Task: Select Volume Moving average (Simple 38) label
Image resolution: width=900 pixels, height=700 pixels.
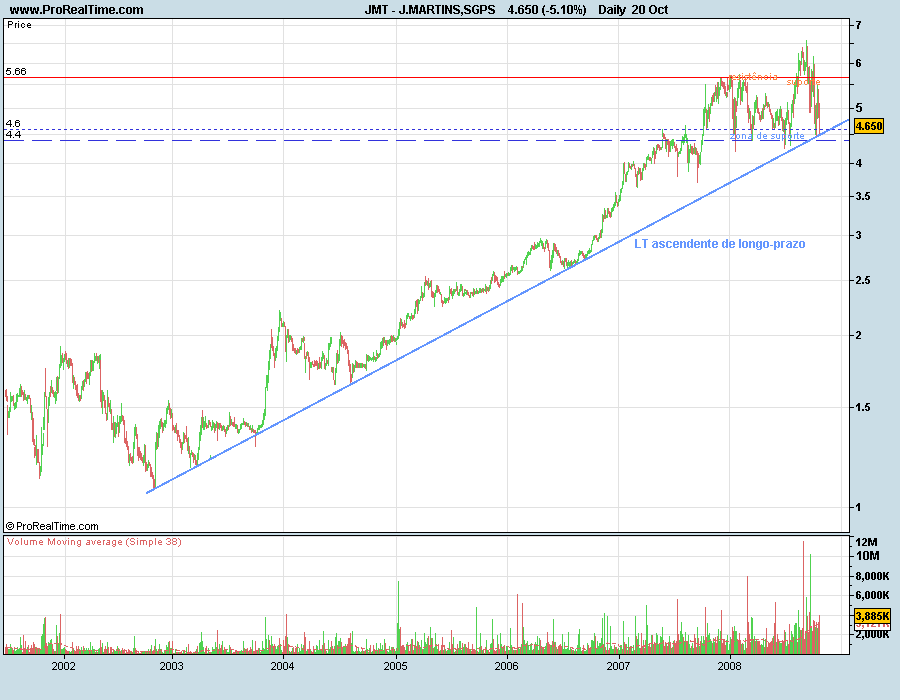Action: (94, 542)
